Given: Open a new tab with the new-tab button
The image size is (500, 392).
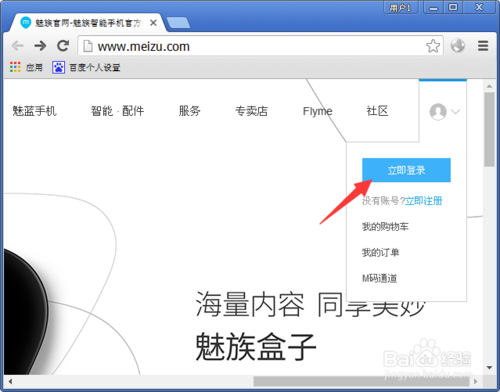Looking at the screenshot, I should pyautogui.click(x=178, y=23).
